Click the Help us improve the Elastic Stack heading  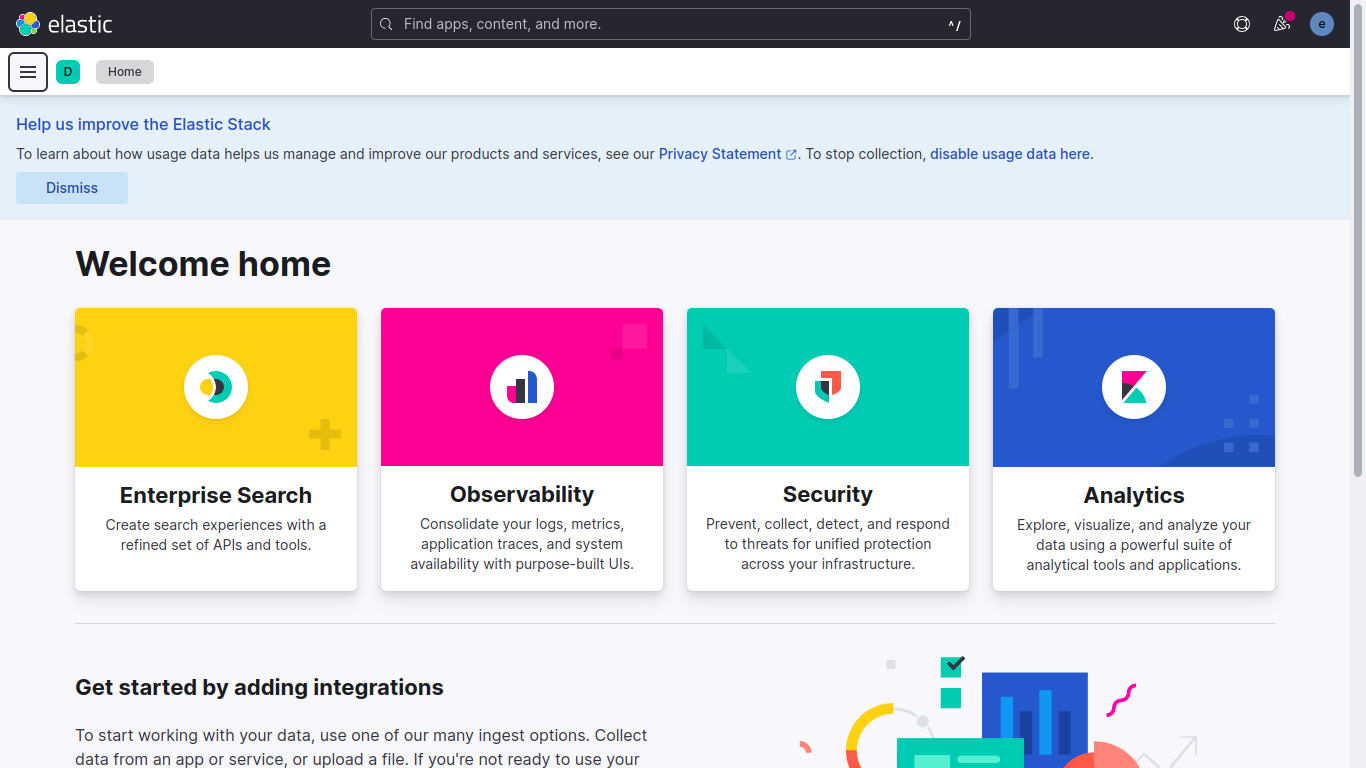click(x=143, y=124)
